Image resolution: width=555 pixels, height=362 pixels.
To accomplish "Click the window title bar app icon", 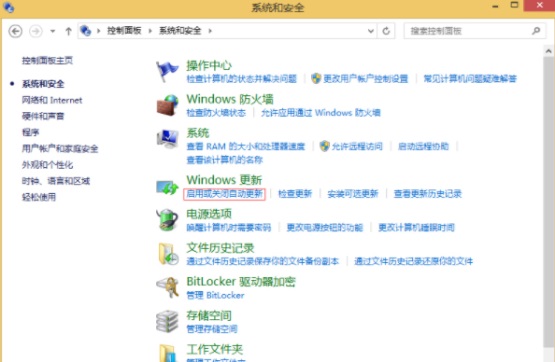I will click(x=8, y=7).
